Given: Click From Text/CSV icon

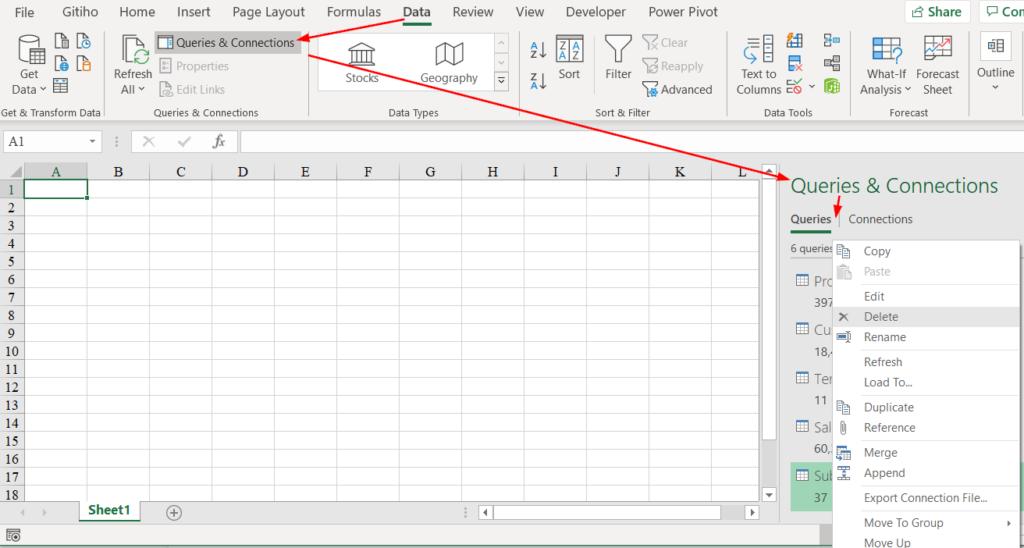Looking at the screenshot, I should 61,41.
